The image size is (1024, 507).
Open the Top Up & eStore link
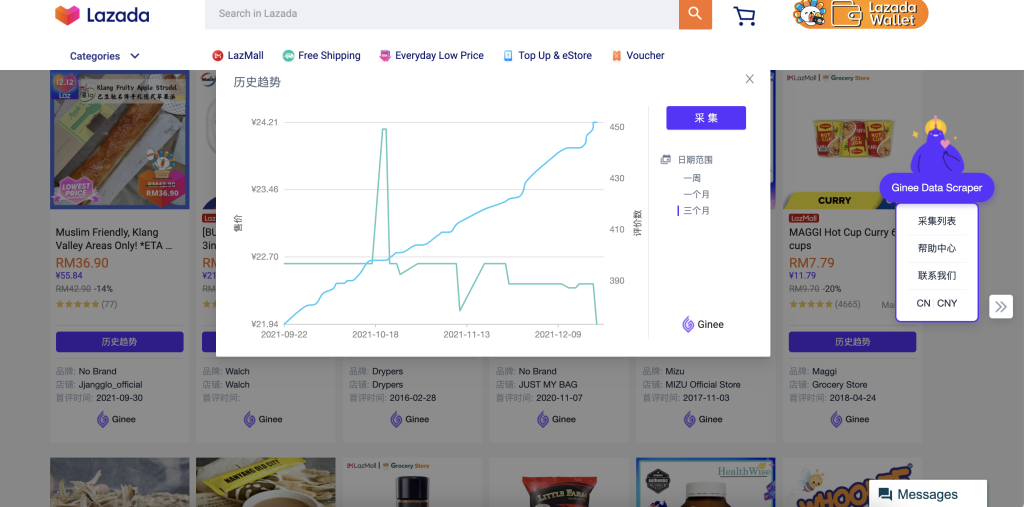pos(555,56)
